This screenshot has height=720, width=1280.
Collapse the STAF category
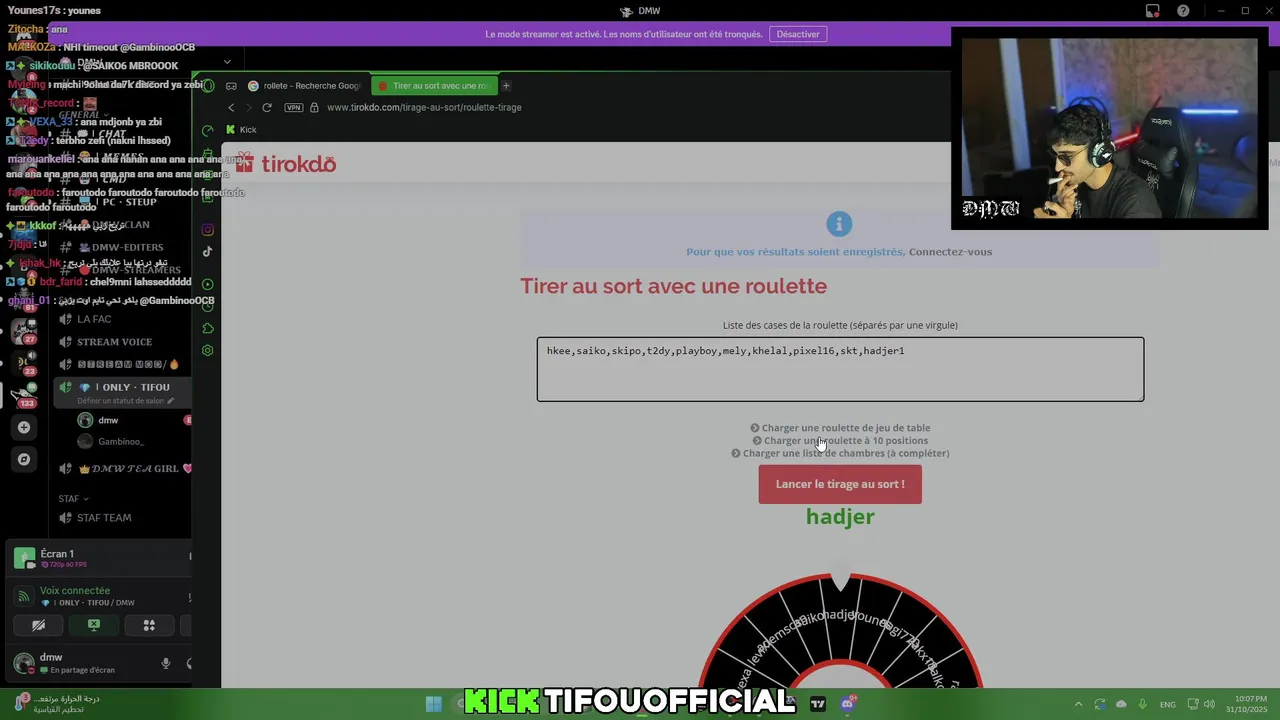pos(73,498)
